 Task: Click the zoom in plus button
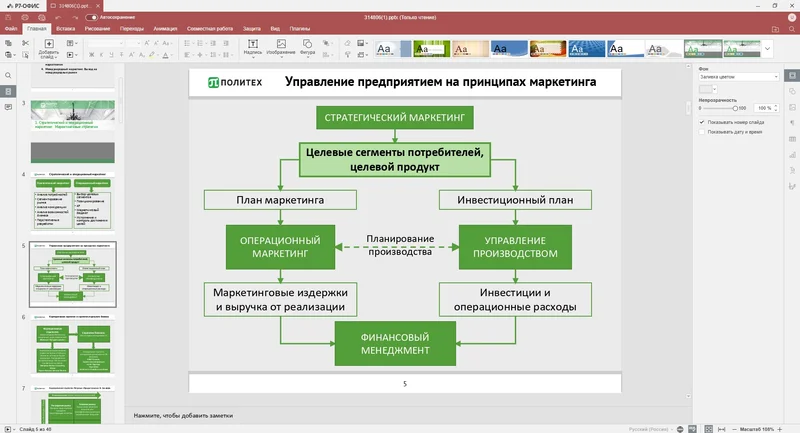pos(780,429)
